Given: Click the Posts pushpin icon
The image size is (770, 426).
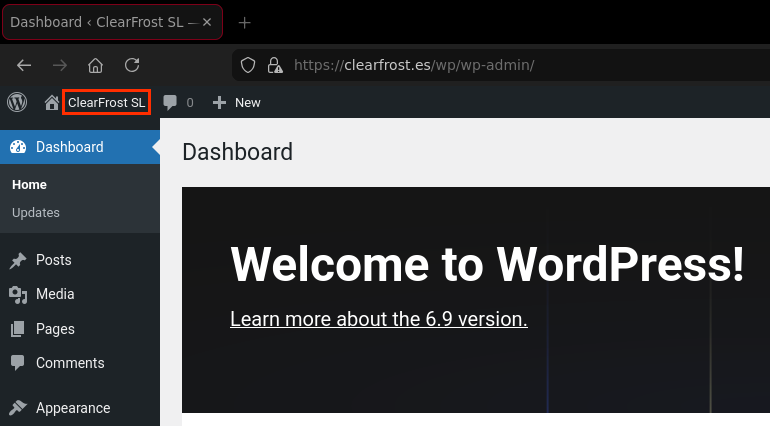Looking at the screenshot, I should pos(18,260).
